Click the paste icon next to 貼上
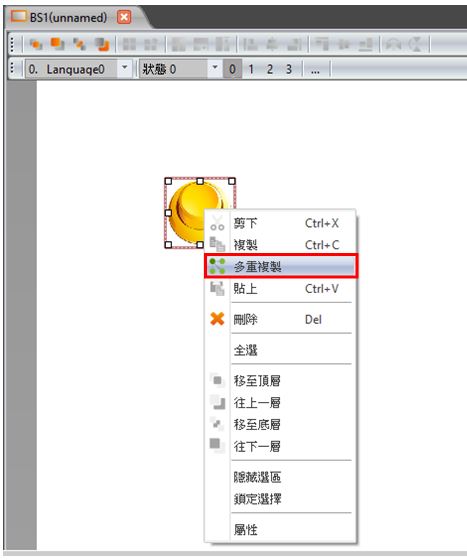 [217, 288]
